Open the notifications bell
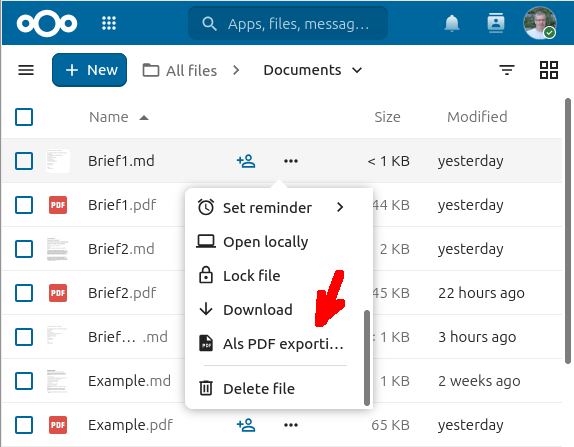This screenshot has height=447, width=574. pos(452,23)
